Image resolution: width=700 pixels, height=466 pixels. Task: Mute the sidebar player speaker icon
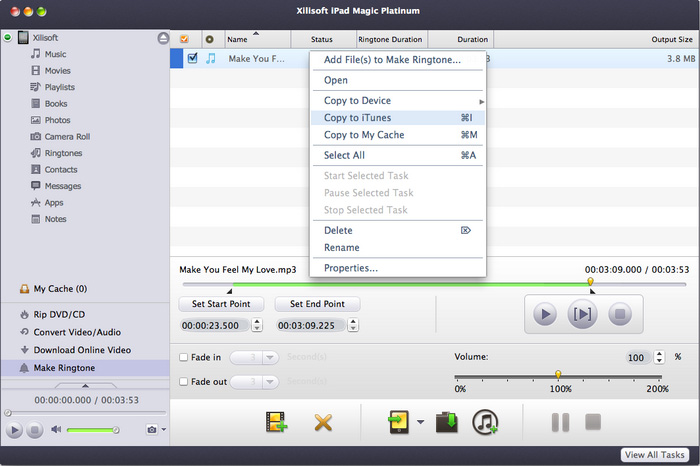click(56, 430)
